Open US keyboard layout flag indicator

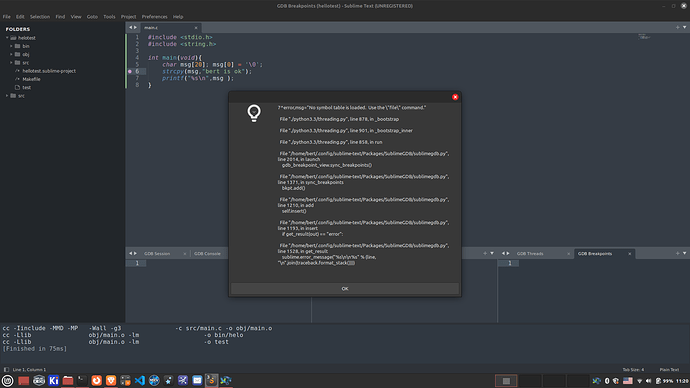[628, 381]
